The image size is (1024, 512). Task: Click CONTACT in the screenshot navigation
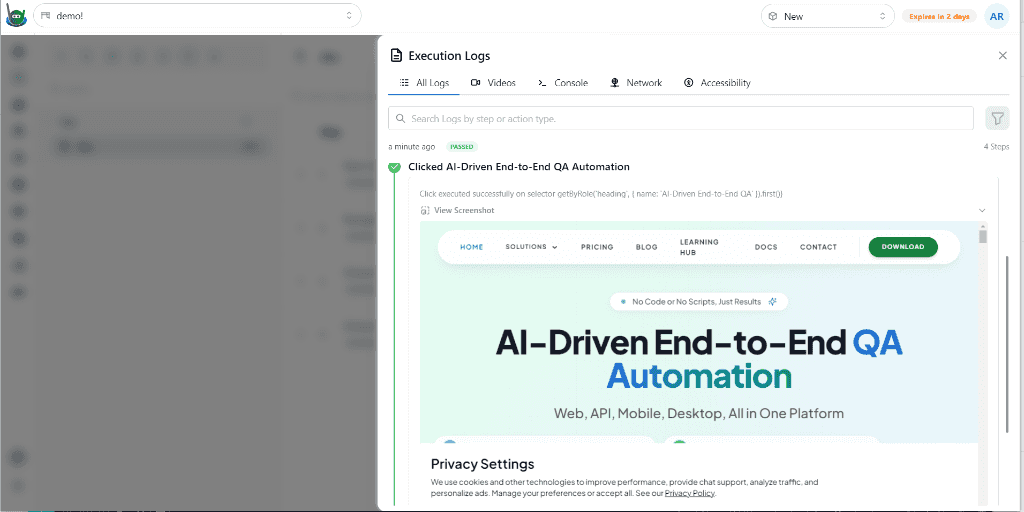818,247
